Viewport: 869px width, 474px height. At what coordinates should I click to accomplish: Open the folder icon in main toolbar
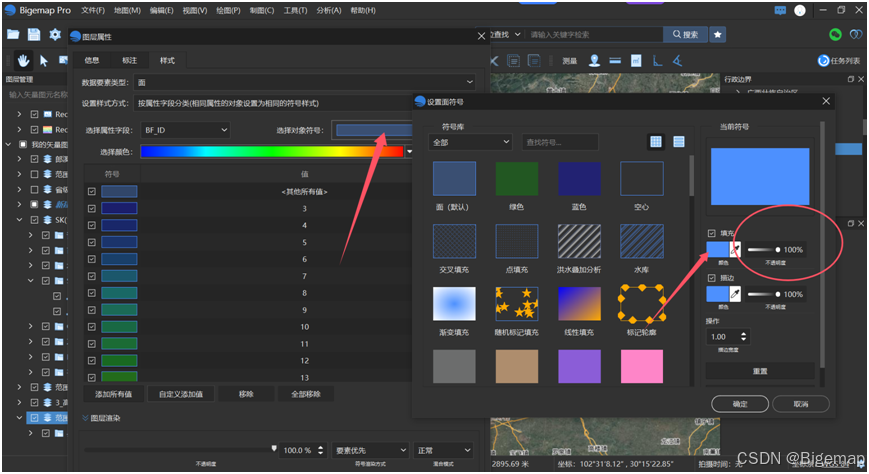coord(13,34)
